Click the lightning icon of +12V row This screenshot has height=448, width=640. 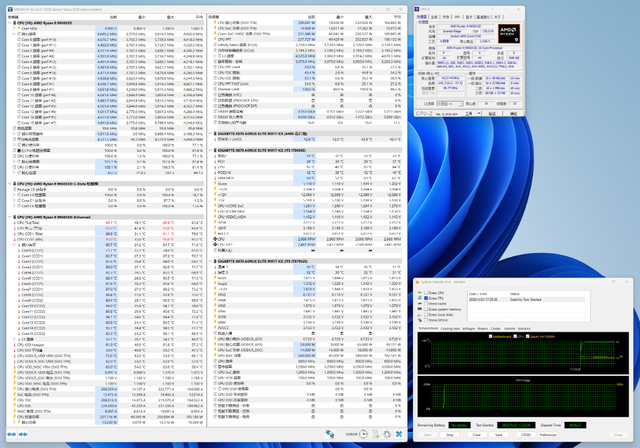coord(215,195)
